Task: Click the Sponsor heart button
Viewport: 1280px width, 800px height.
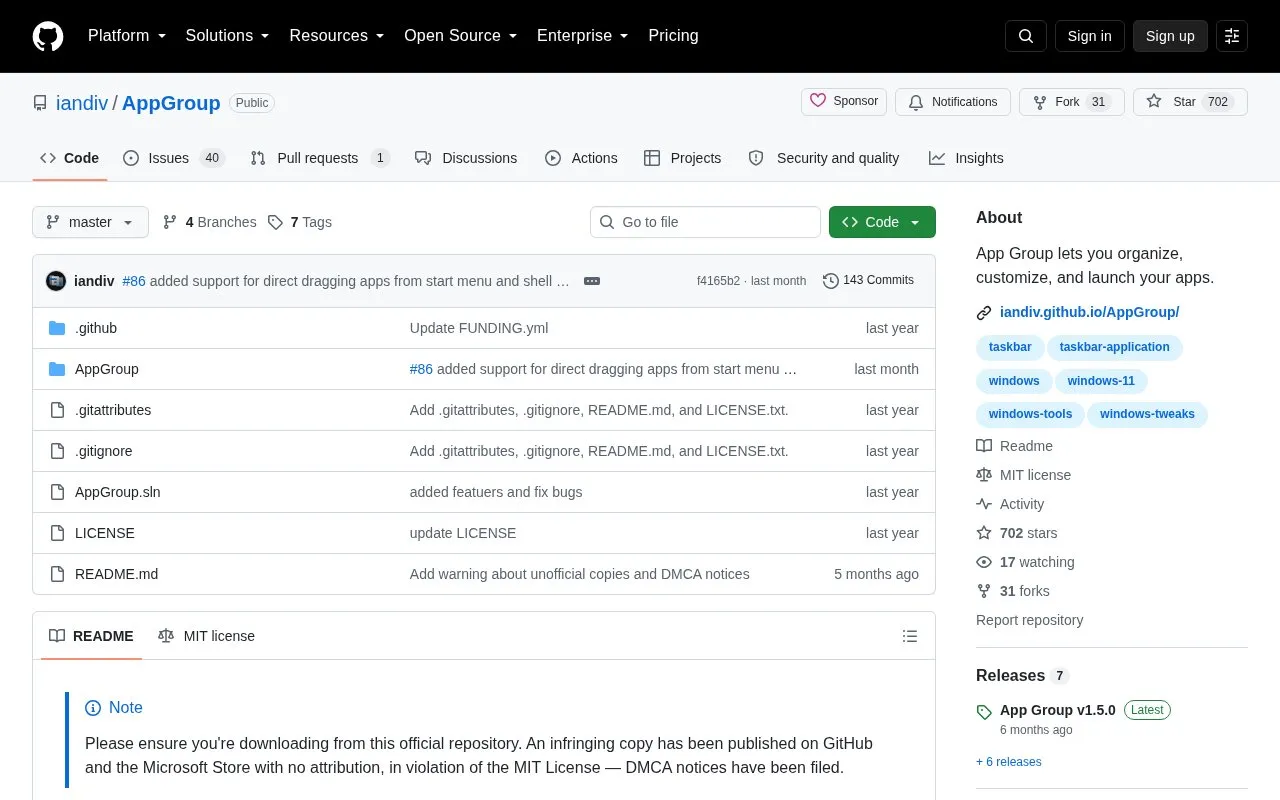Action: [x=844, y=102]
